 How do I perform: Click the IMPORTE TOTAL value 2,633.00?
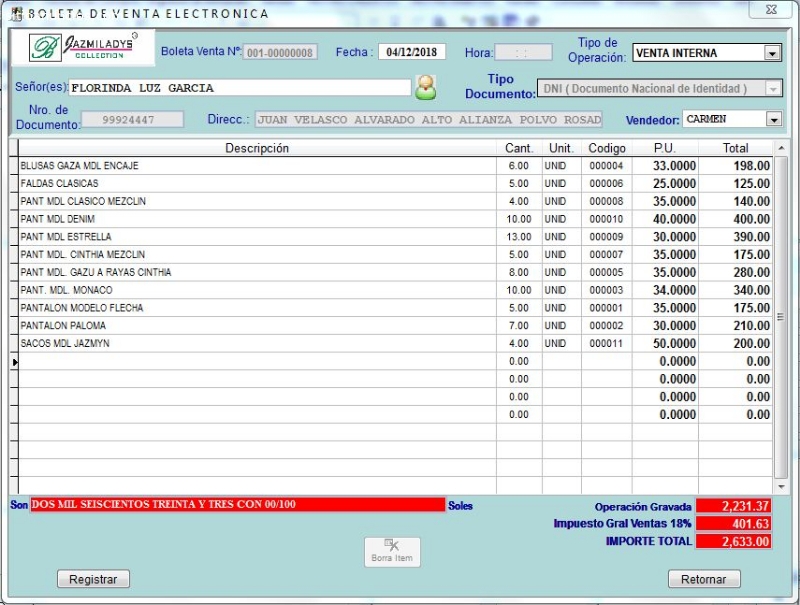click(x=734, y=542)
